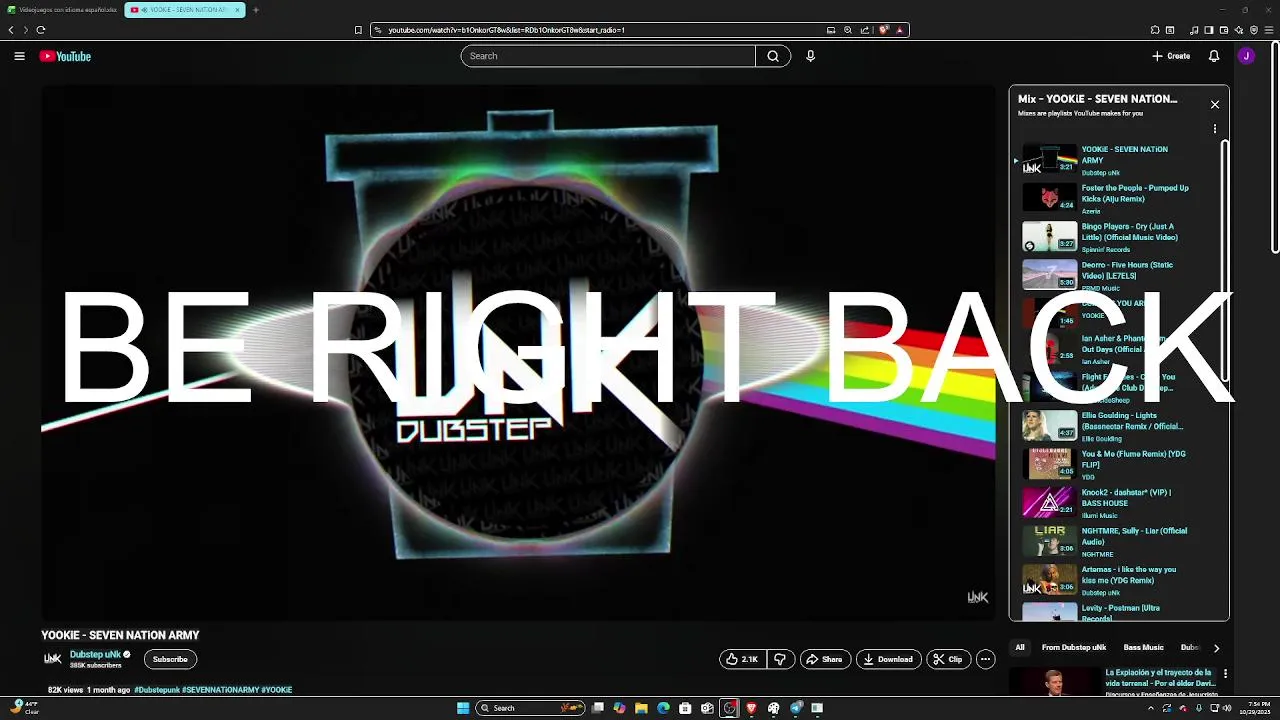Open the Leo AI sparkle icon
Viewport: 1280px width, 720px height.
pyautogui.click(x=1239, y=30)
